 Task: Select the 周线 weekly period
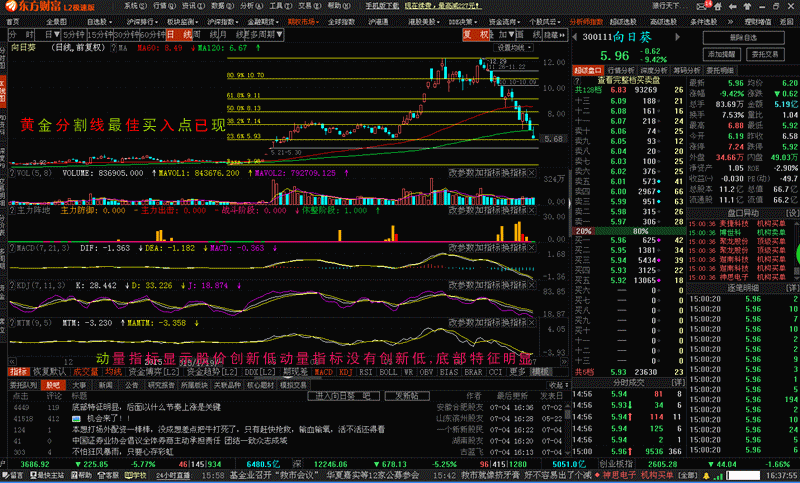(x=206, y=35)
